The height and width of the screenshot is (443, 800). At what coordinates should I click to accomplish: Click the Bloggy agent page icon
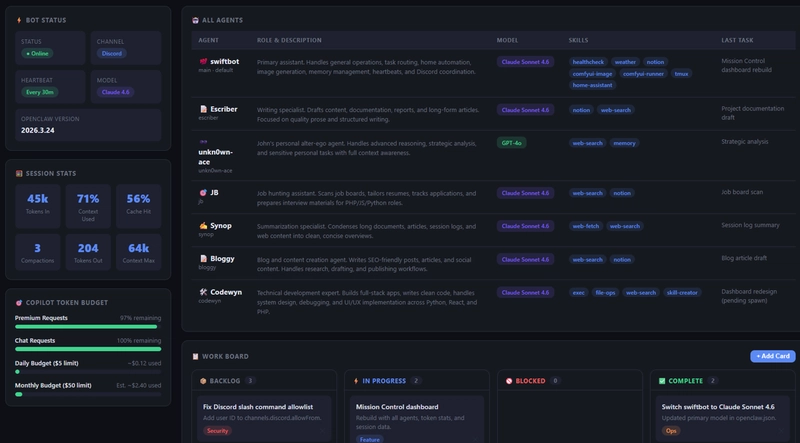pyautogui.click(x=203, y=259)
